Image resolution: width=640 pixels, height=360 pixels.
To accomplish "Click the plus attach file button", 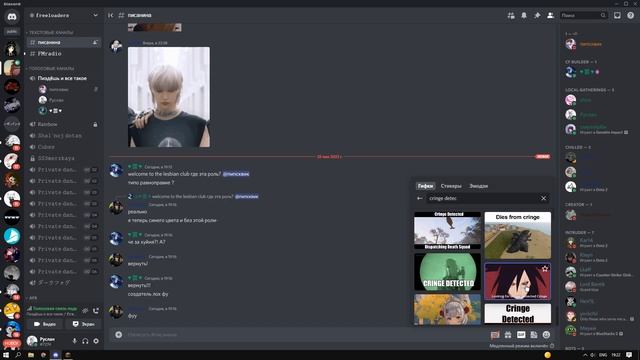I will [x=118, y=335].
